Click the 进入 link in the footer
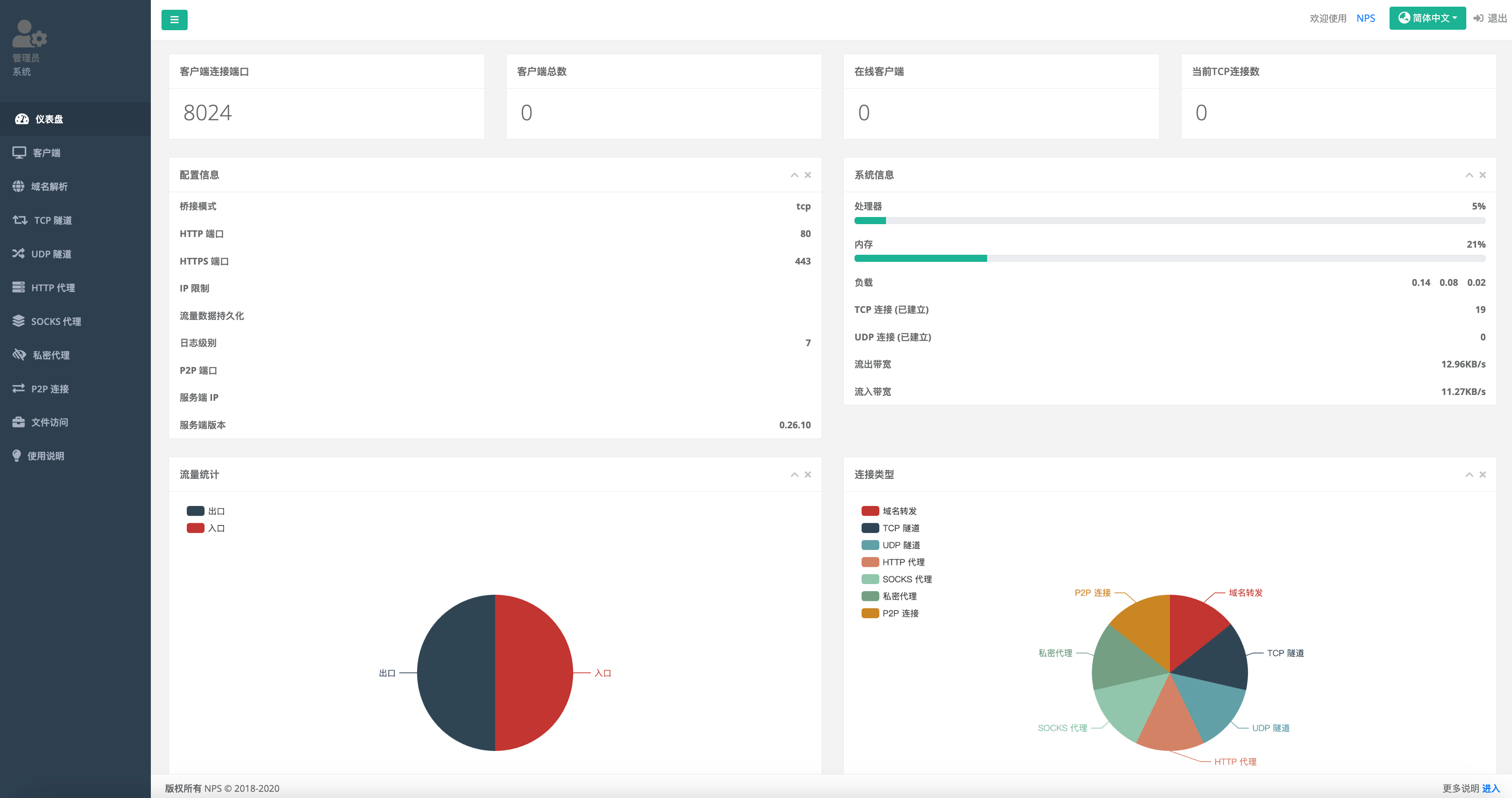1512x798 pixels. click(x=1490, y=788)
